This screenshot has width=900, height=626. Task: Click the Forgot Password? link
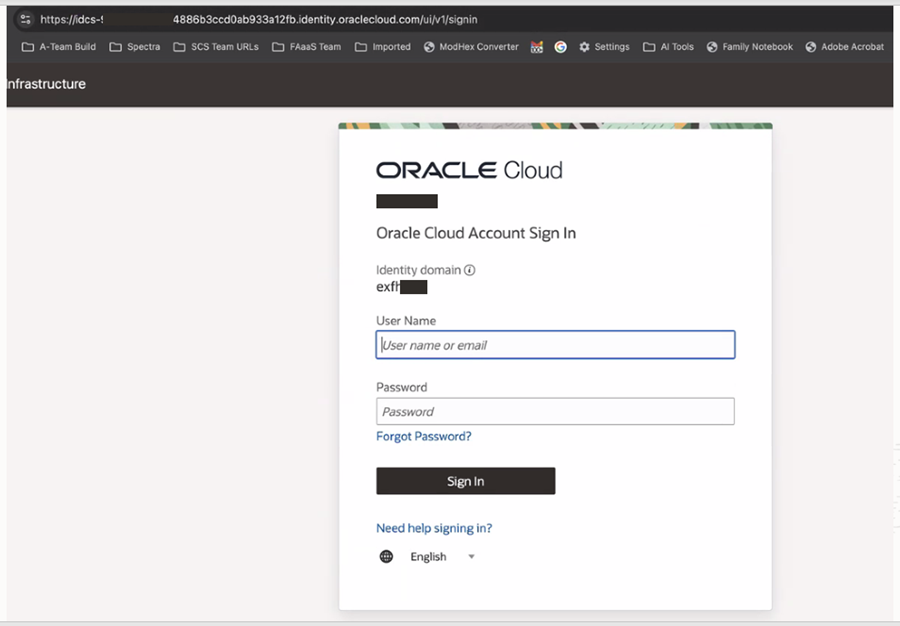[424, 437]
